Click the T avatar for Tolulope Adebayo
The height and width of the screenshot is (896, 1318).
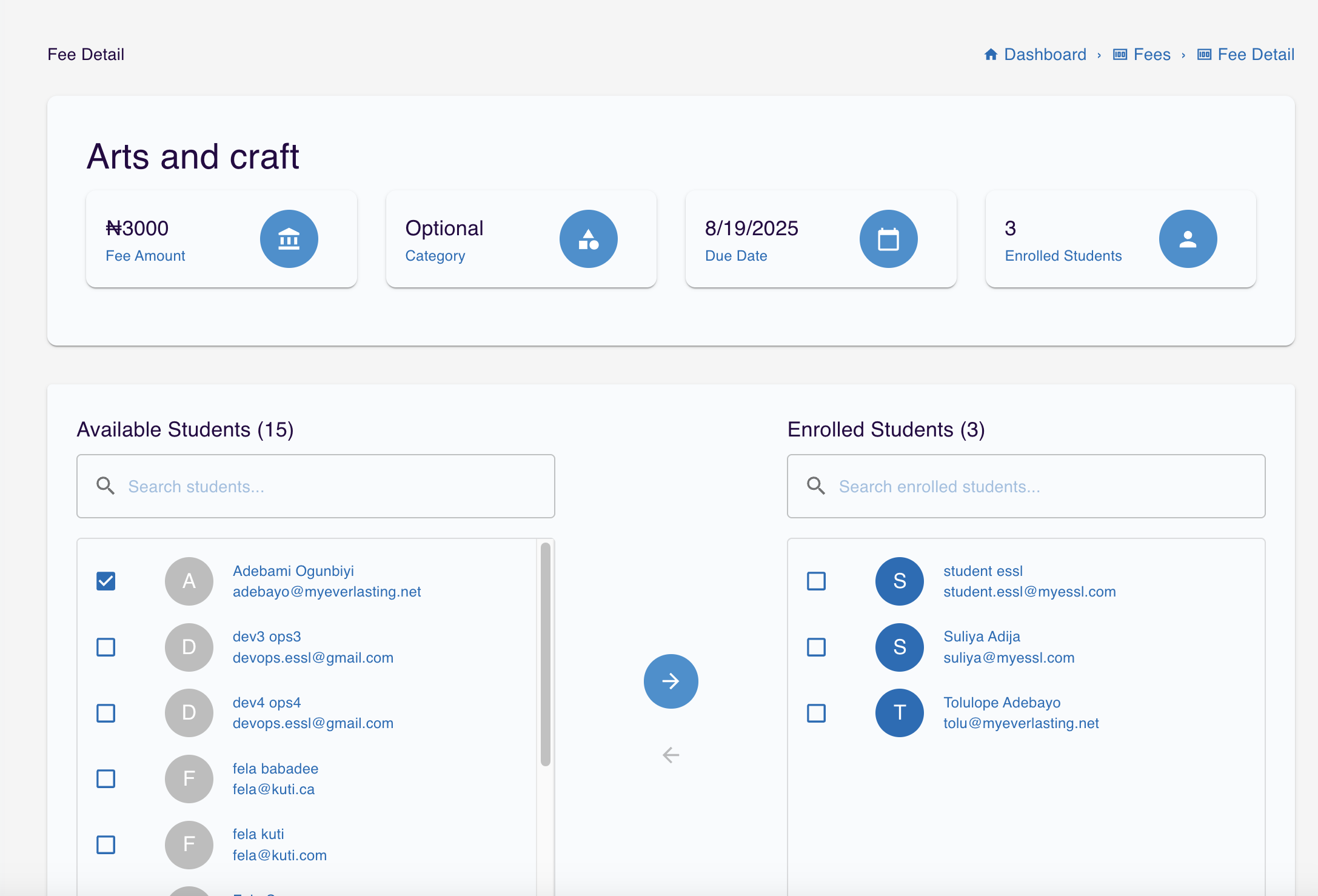coord(899,713)
